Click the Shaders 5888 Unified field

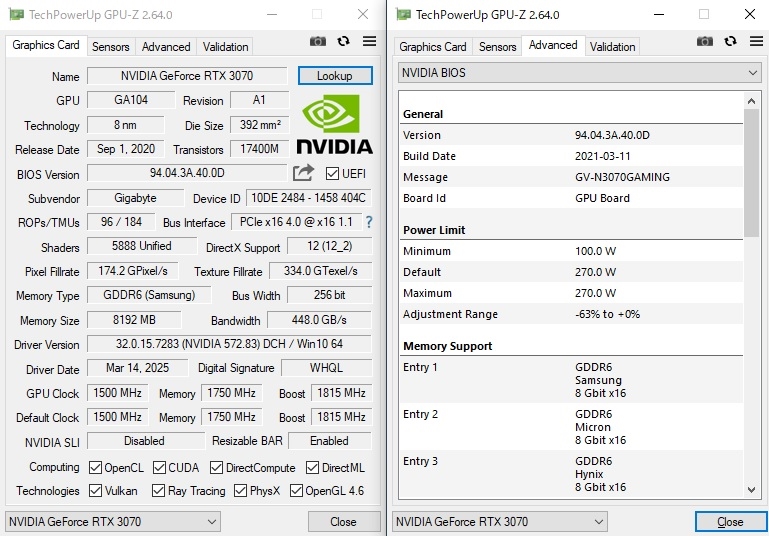point(142,246)
